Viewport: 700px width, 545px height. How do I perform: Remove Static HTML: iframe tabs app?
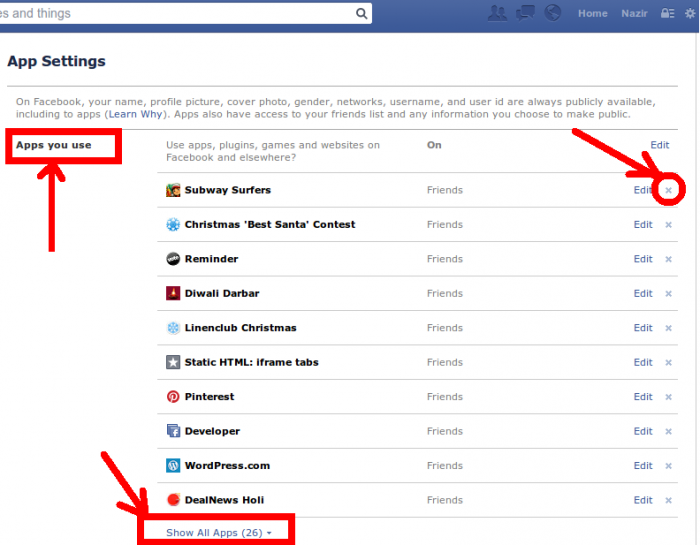[x=668, y=362]
